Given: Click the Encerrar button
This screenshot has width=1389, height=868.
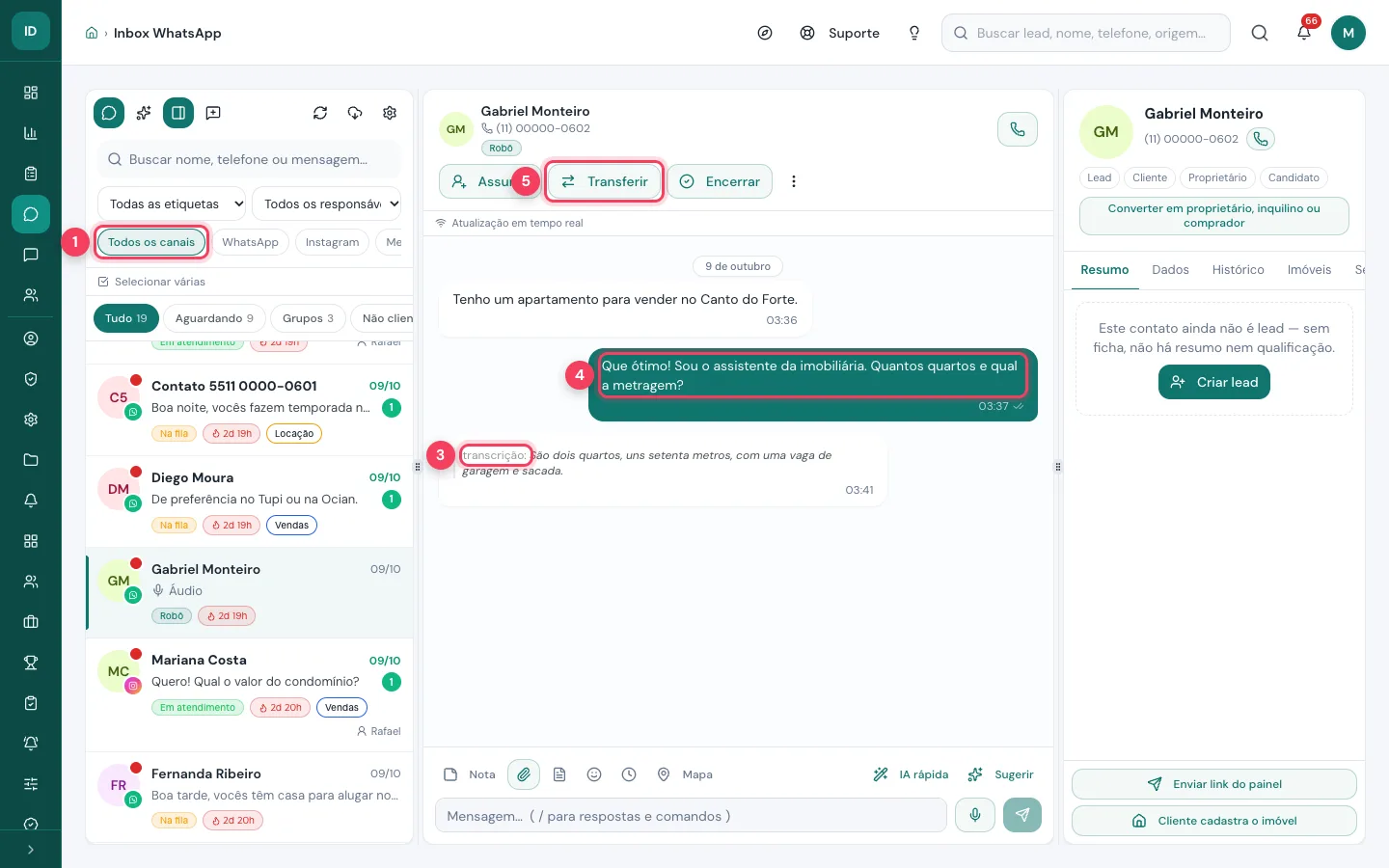Looking at the screenshot, I should pos(720,181).
